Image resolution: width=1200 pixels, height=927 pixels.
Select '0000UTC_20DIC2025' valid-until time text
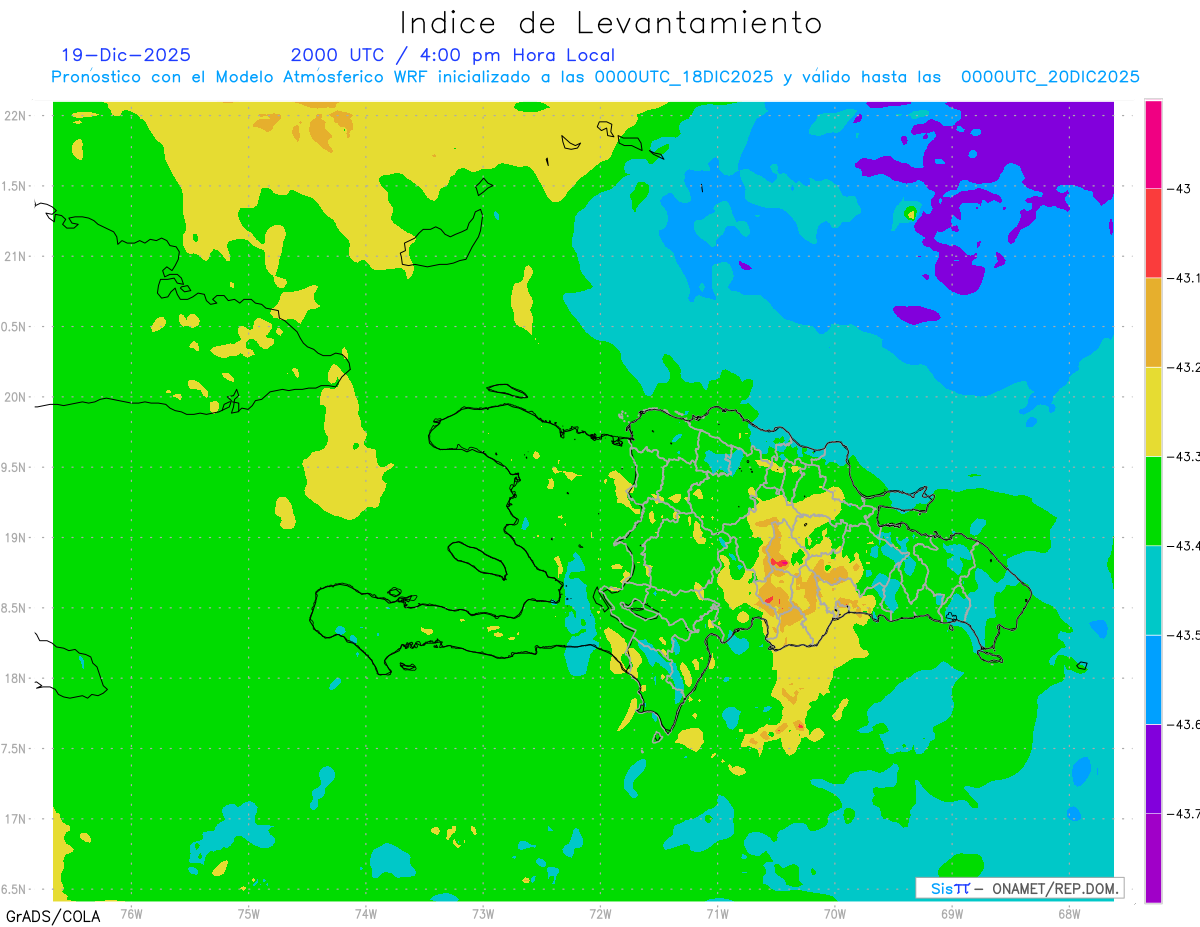click(x=1050, y=77)
